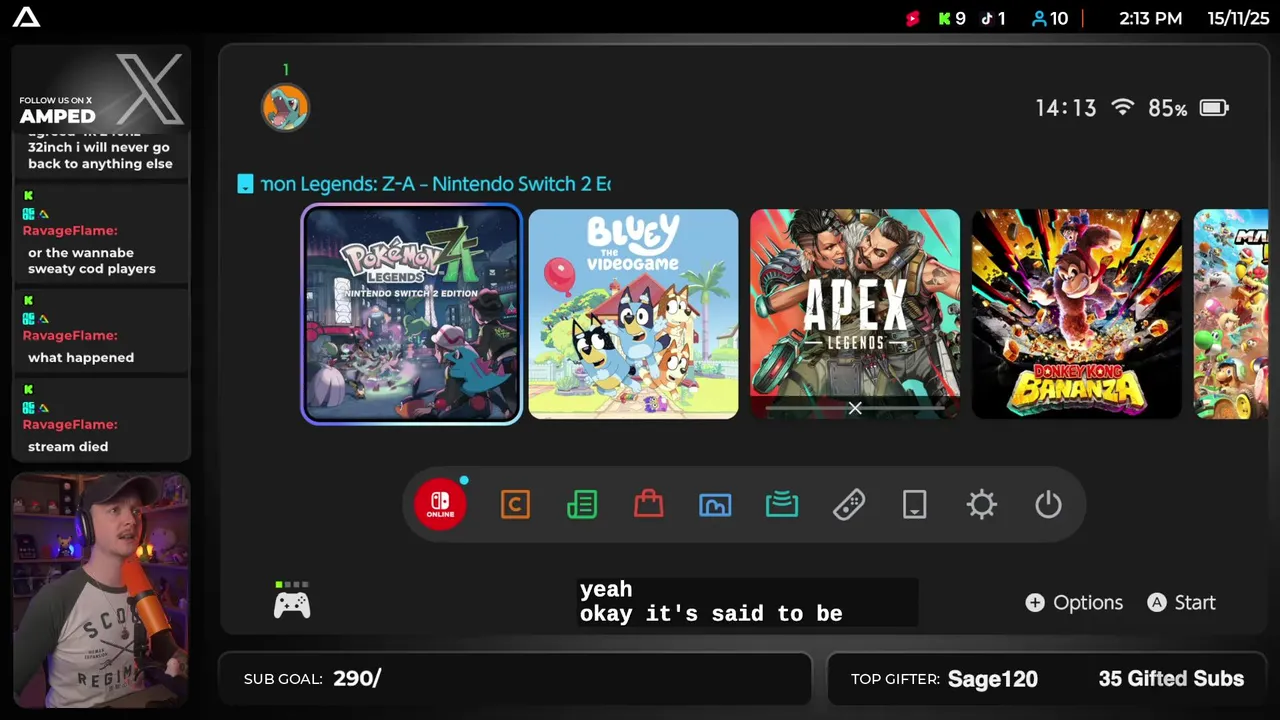Screen dimensions: 1280x720
Task: Select the Apex Legends game tile
Action: pyautogui.click(x=855, y=314)
